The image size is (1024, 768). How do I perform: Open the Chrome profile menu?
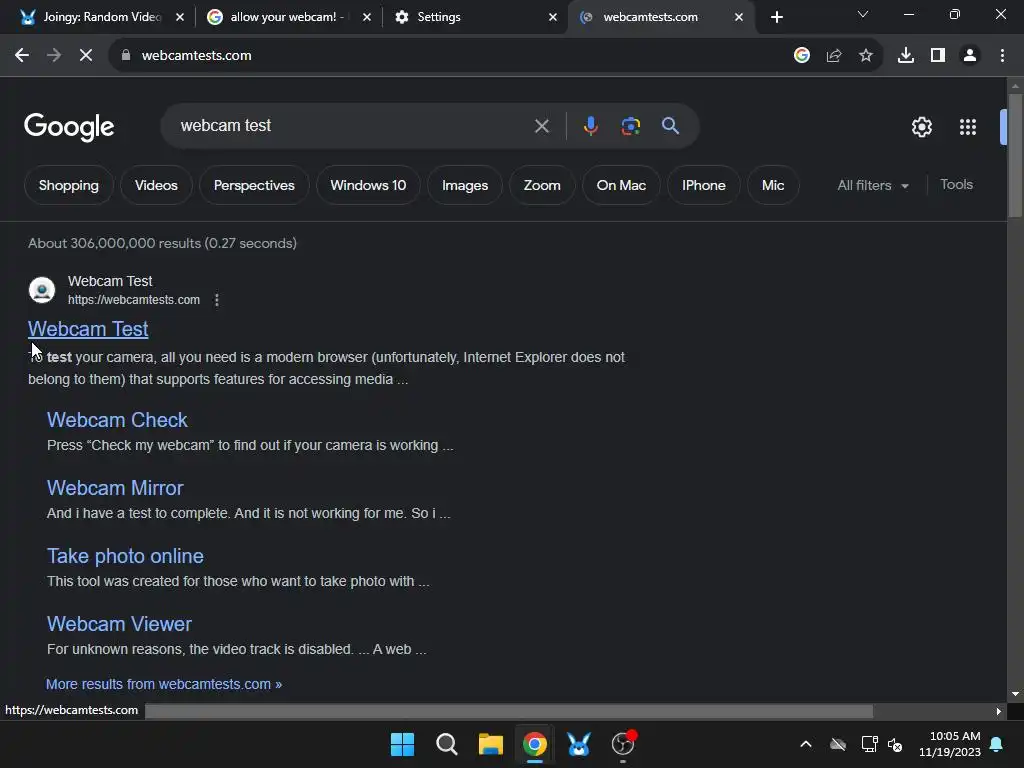970,56
